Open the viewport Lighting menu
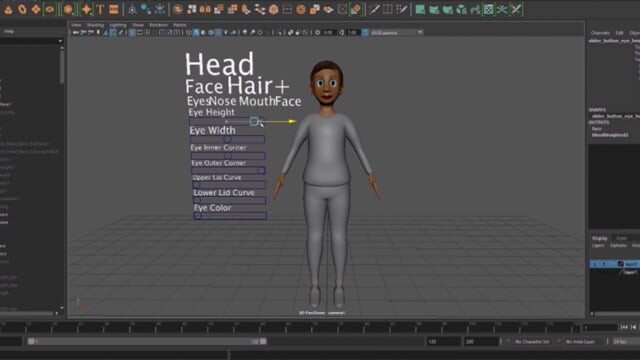 pyautogui.click(x=118, y=25)
